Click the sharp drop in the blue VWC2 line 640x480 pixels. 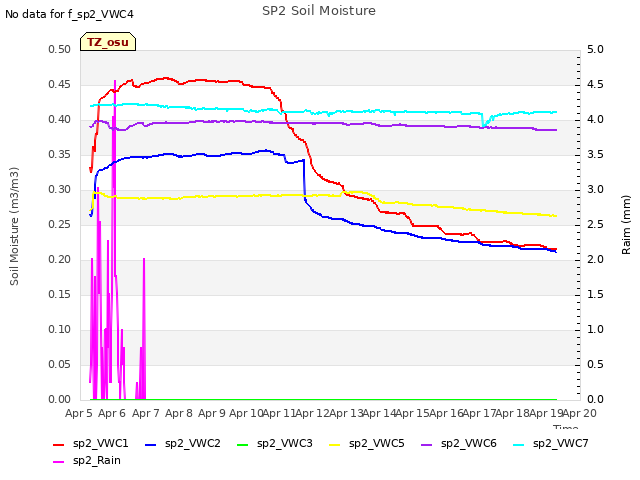pyautogui.click(x=304, y=180)
